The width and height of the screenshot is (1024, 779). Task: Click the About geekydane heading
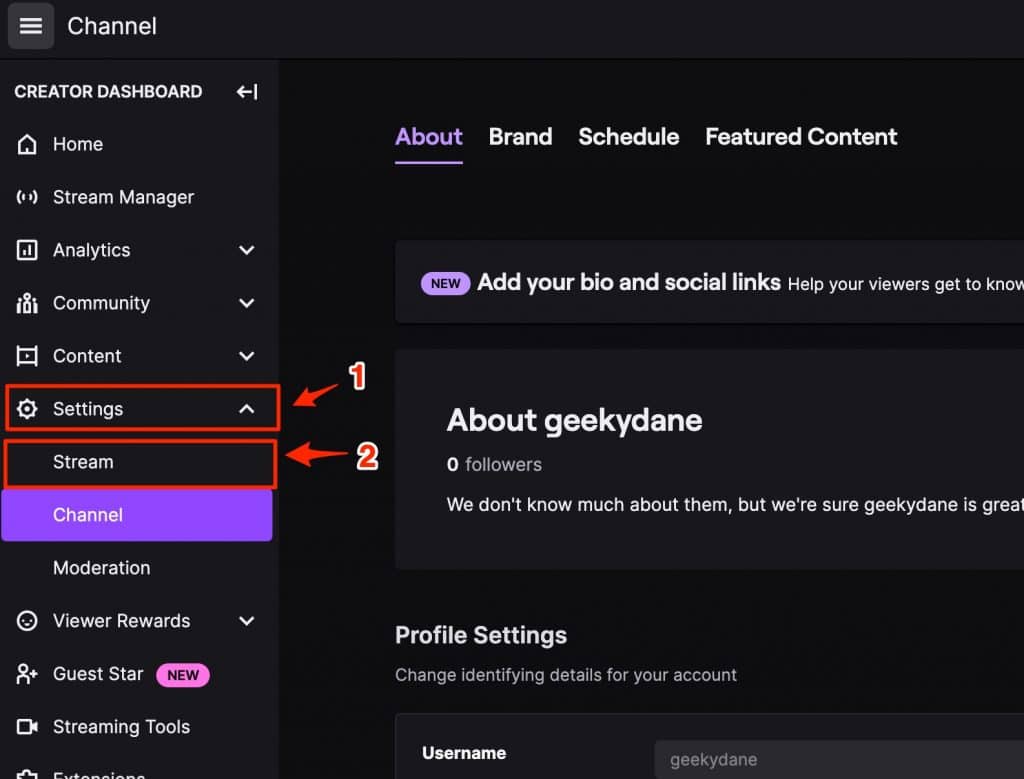tap(574, 421)
